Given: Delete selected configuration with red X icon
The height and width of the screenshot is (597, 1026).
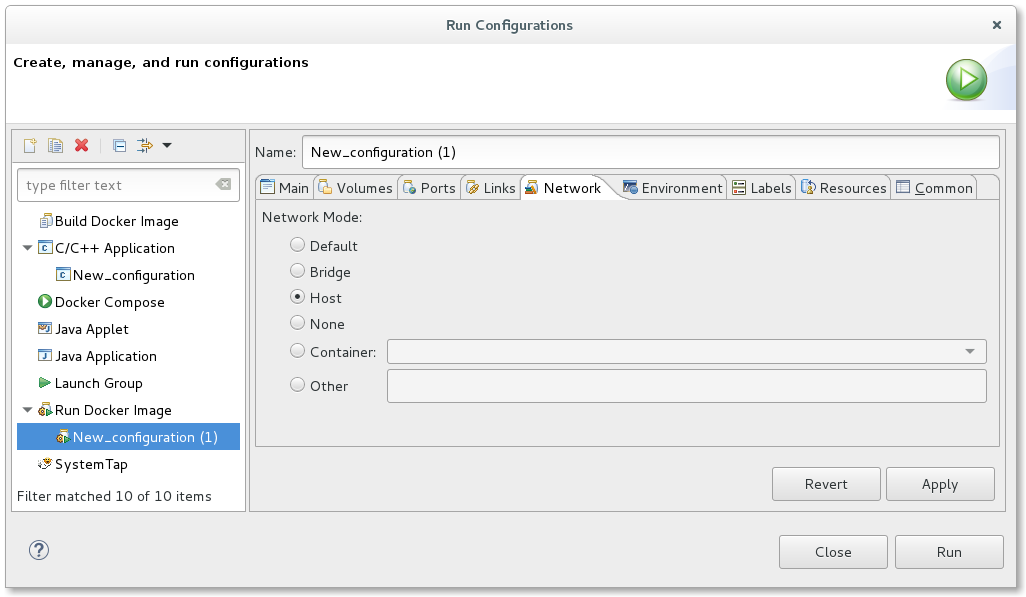Looking at the screenshot, I should pos(82,146).
